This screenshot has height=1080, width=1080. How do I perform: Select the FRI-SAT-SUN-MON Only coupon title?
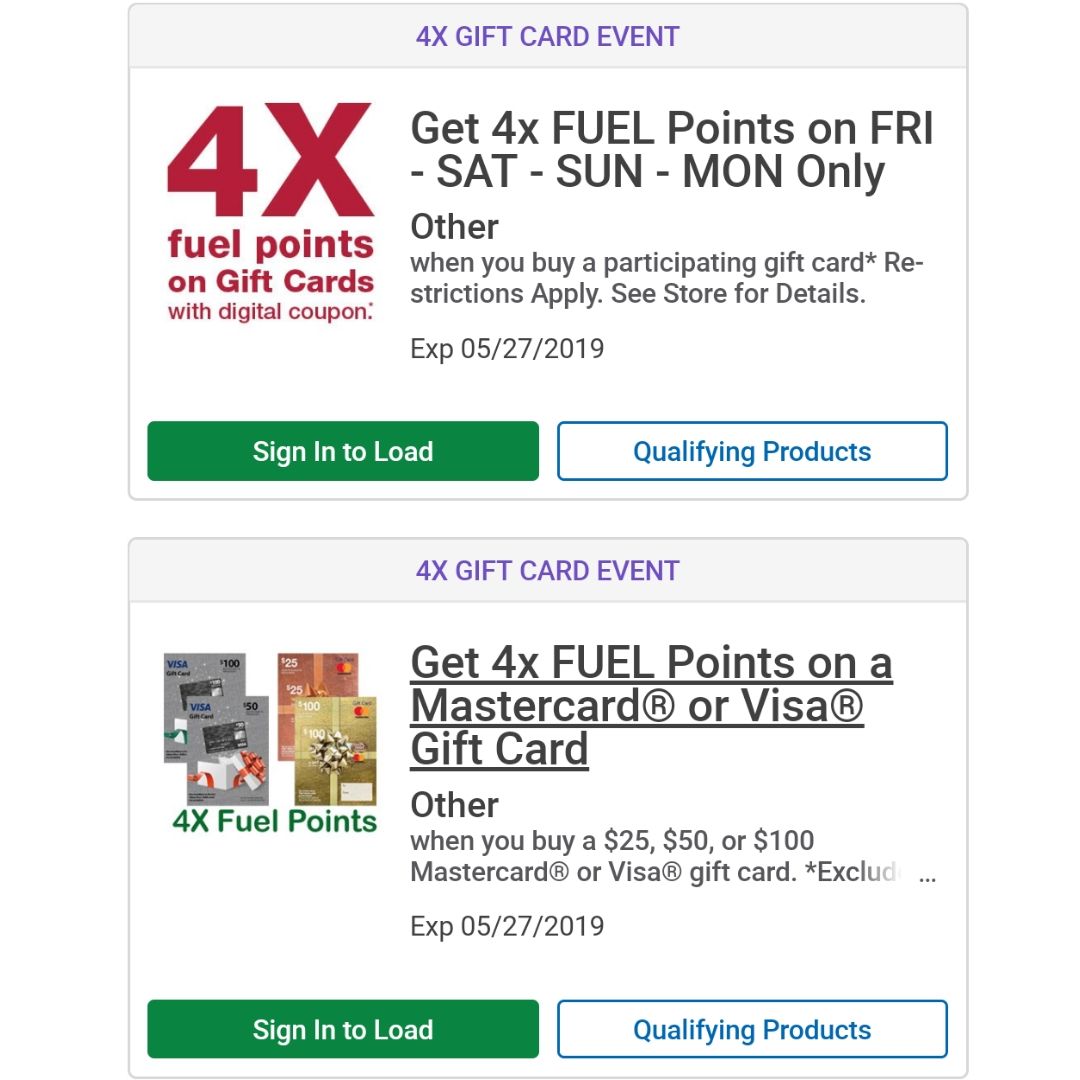[x=672, y=149]
